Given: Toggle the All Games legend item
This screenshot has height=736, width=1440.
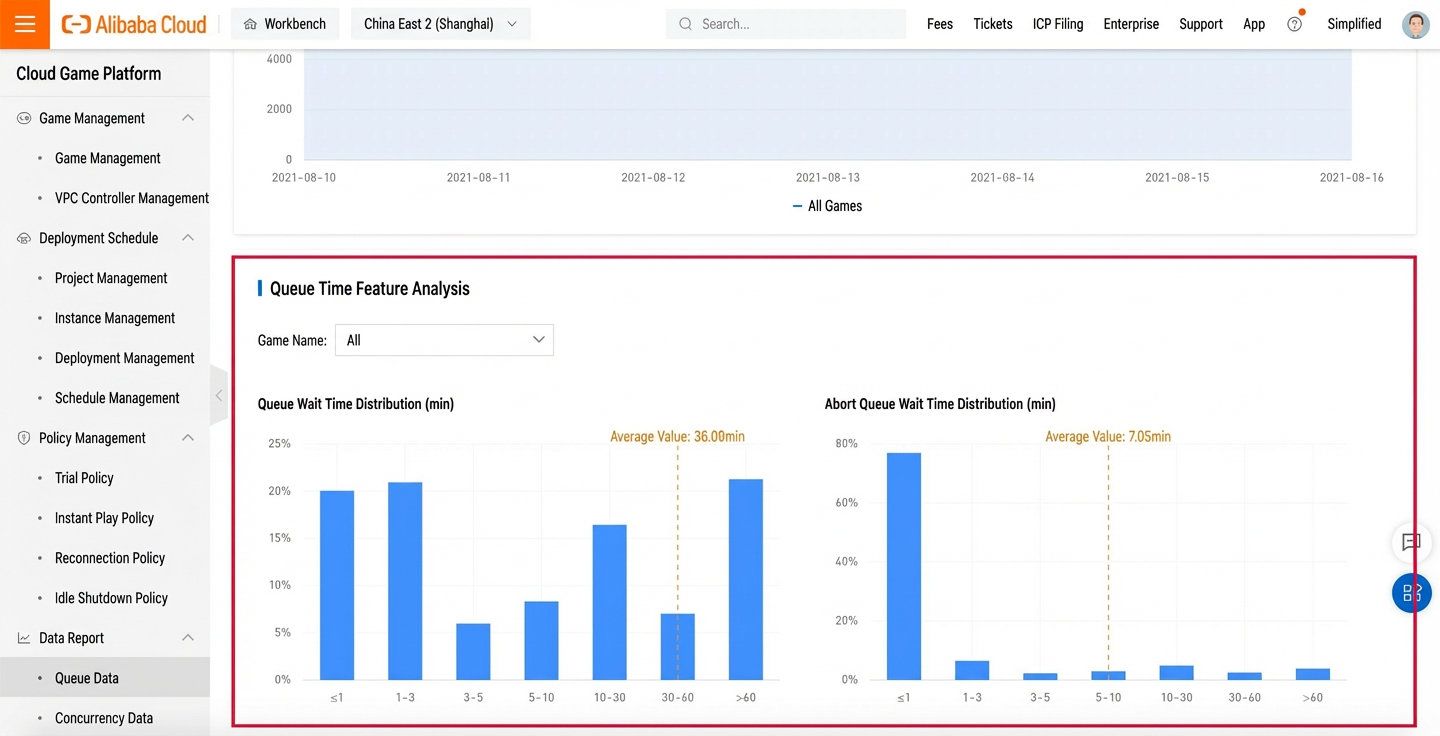Looking at the screenshot, I should pos(827,206).
